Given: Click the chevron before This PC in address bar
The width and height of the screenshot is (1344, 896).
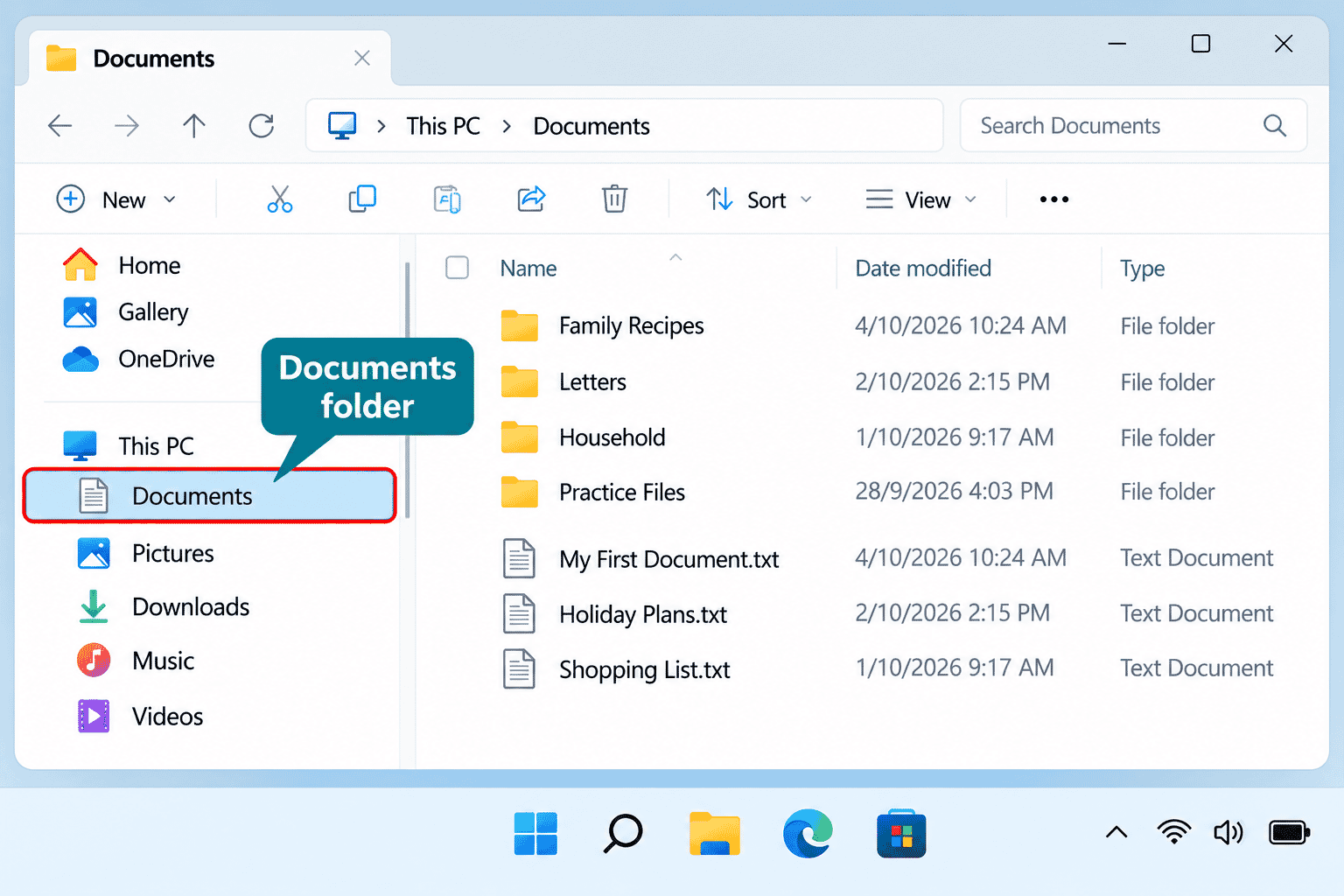Looking at the screenshot, I should [381, 126].
